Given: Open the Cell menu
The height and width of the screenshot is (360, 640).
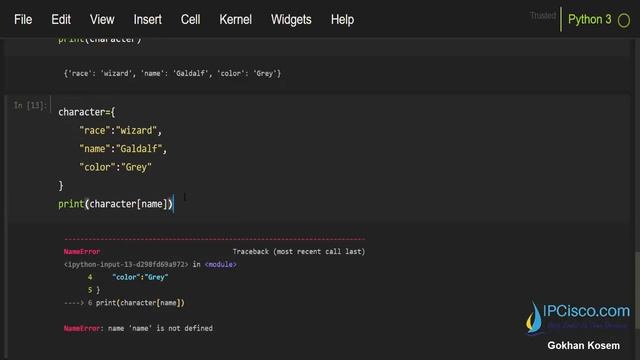Looking at the screenshot, I should [191, 20].
